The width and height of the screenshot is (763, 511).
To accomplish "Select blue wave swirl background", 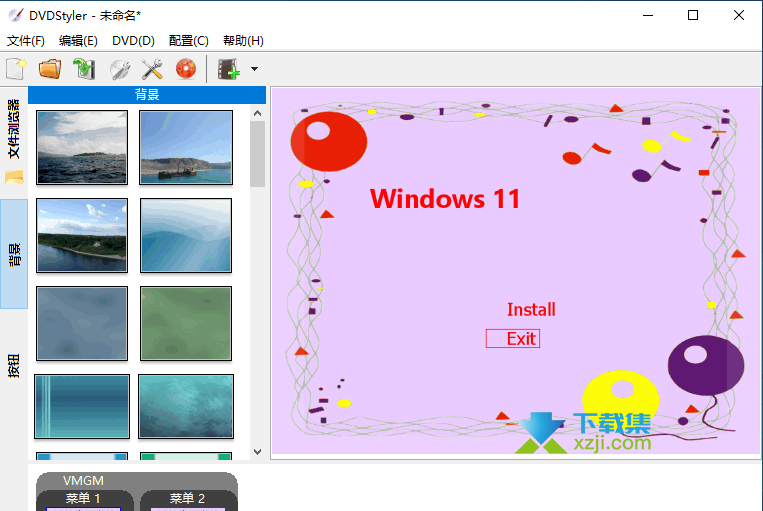I will click(x=186, y=235).
